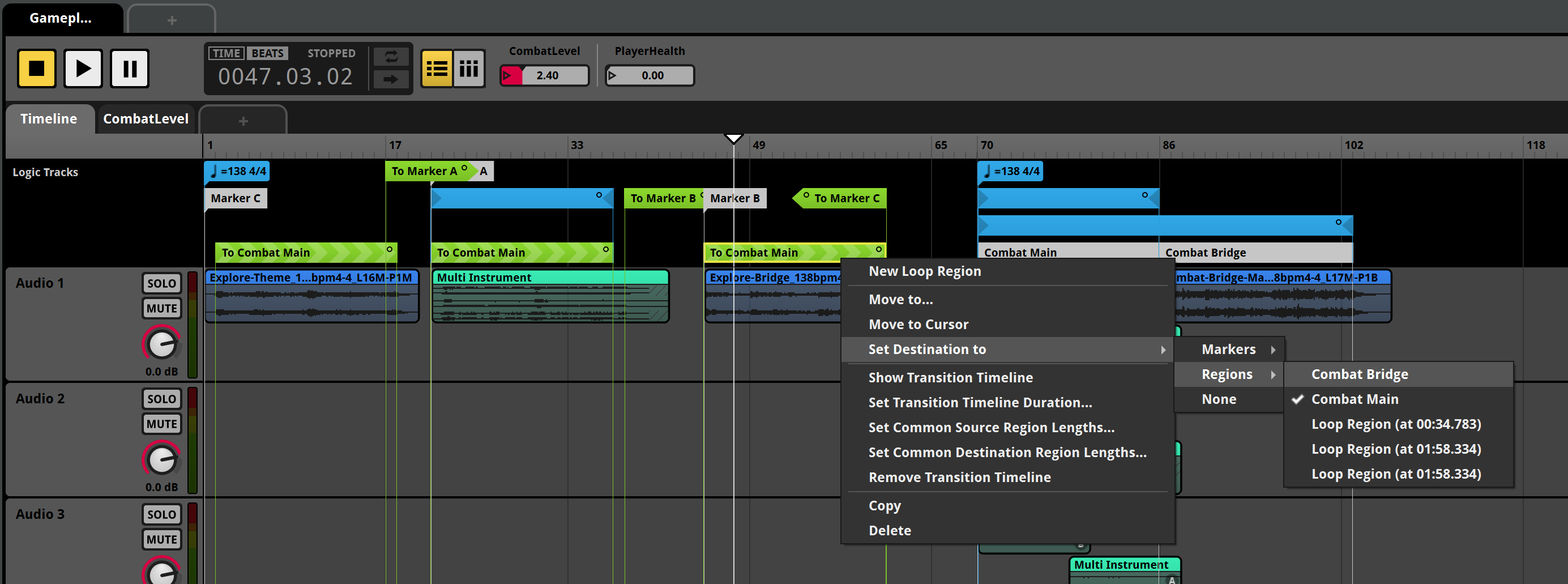Set destination to Combat Bridge region
The width and height of the screenshot is (1568, 584).
click(x=1398, y=374)
